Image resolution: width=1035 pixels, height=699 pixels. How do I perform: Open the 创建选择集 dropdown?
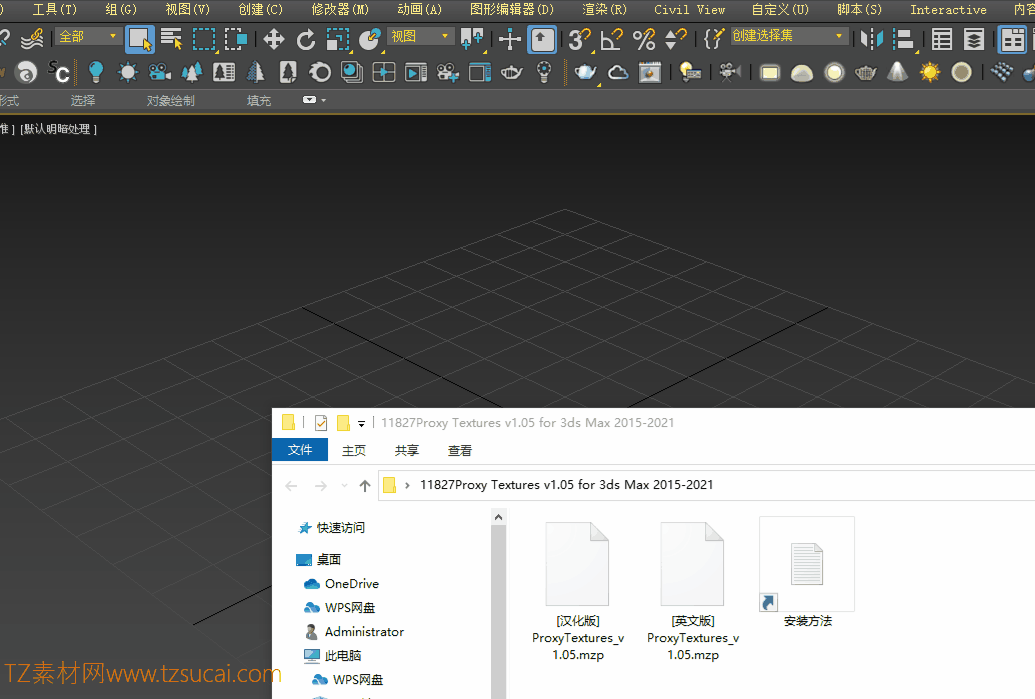tap(788, 36)
